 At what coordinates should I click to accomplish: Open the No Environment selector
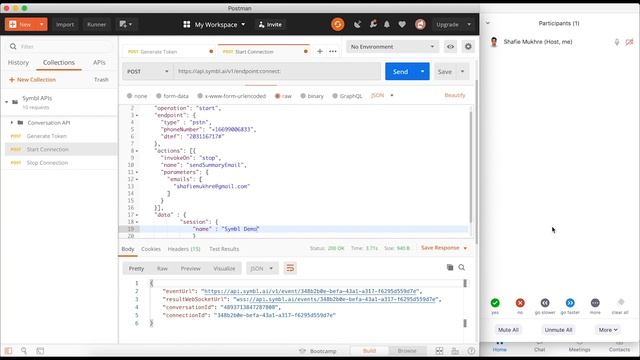pos(392,47)
